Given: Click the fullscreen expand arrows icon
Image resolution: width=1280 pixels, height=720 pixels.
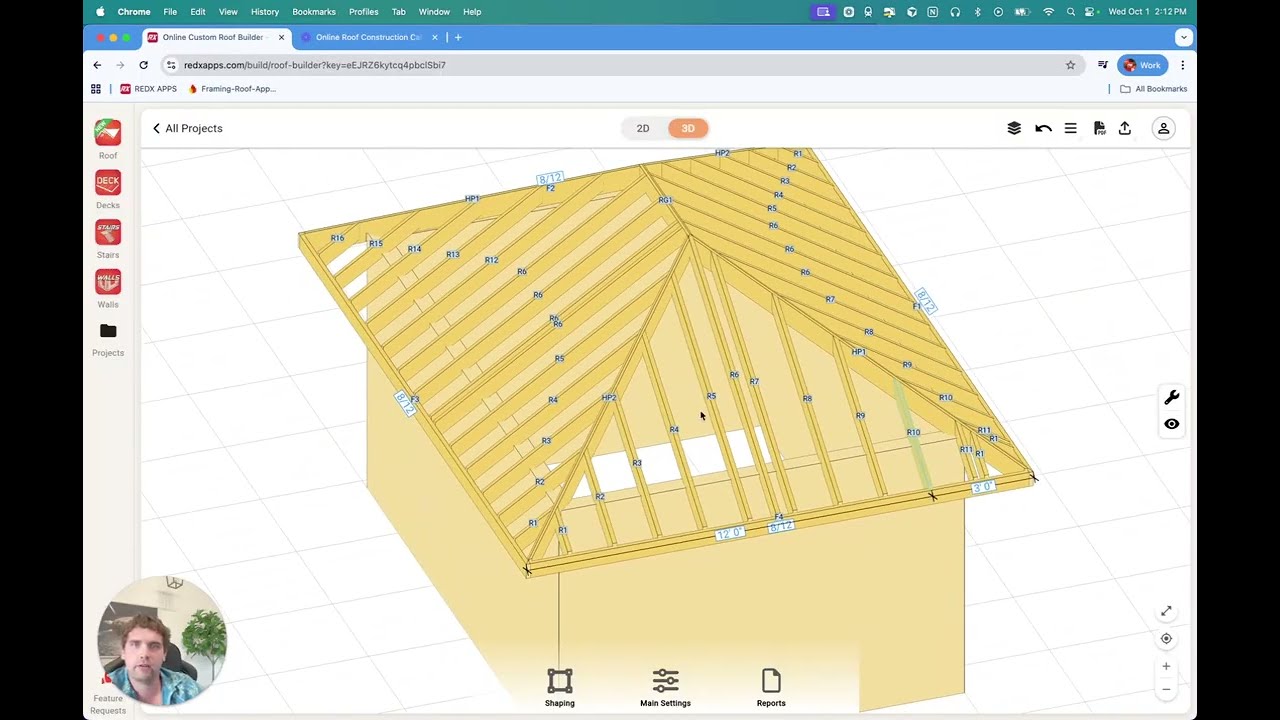Looking at the screenshot, I should tap(1166, 611).
